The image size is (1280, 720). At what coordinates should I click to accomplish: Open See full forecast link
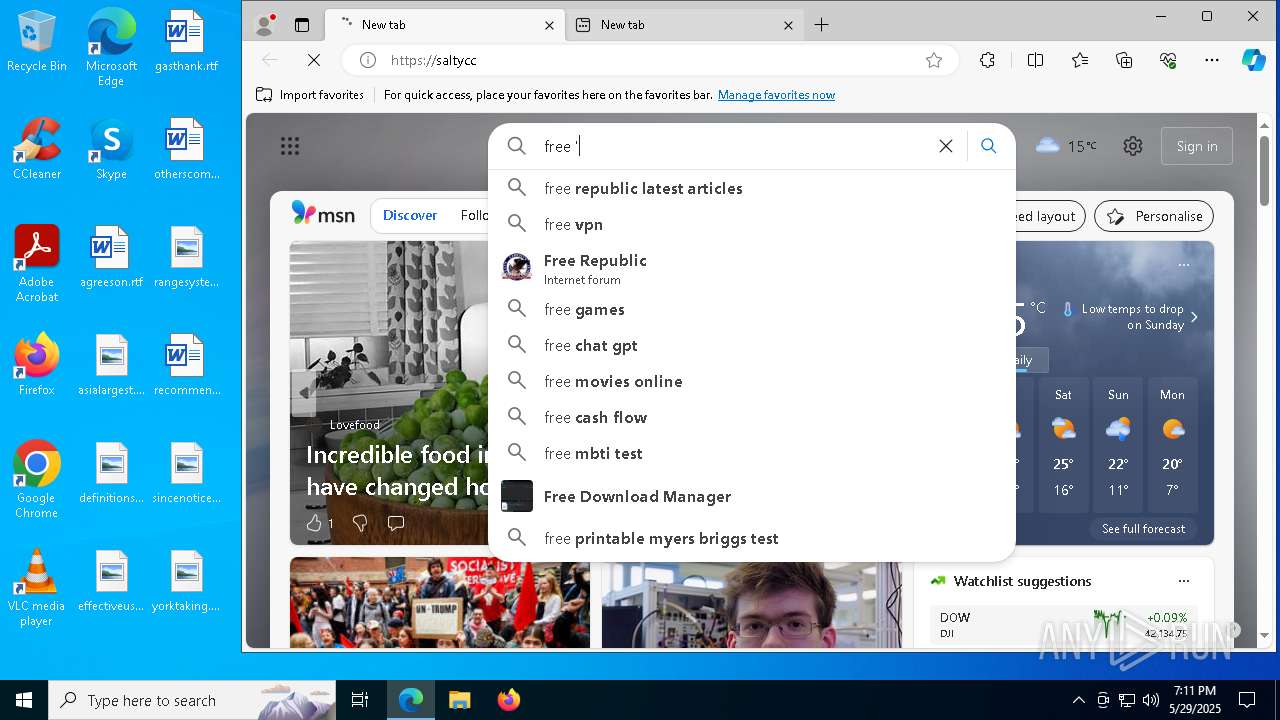coord(1143,529)
